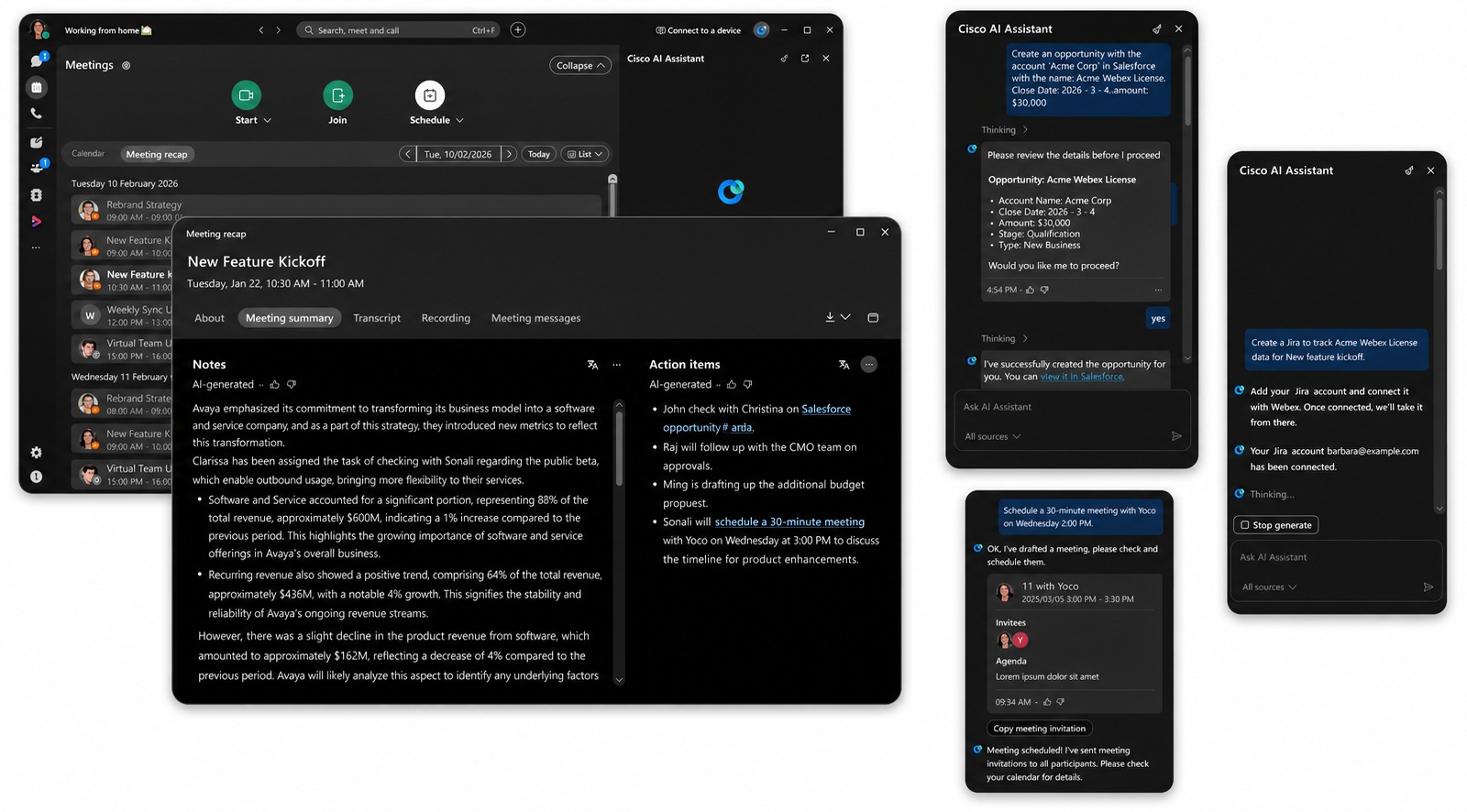Collapse the Meetings header section
The height and width of the screenshot is (812, 1467).
(580, 65)
